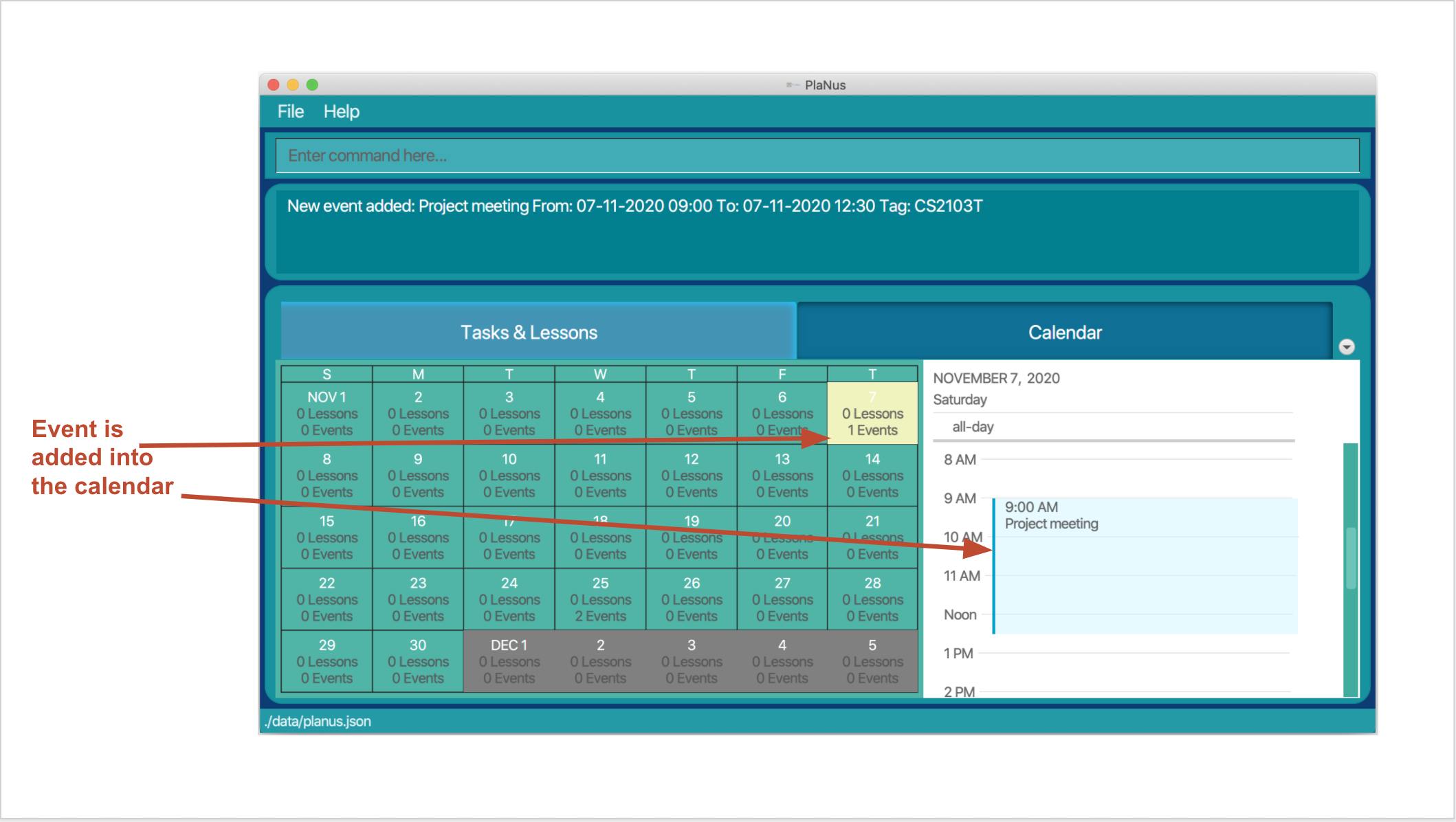Click the 1 PM time slot label
This screenshot has height=822, width=1456.
958,653
